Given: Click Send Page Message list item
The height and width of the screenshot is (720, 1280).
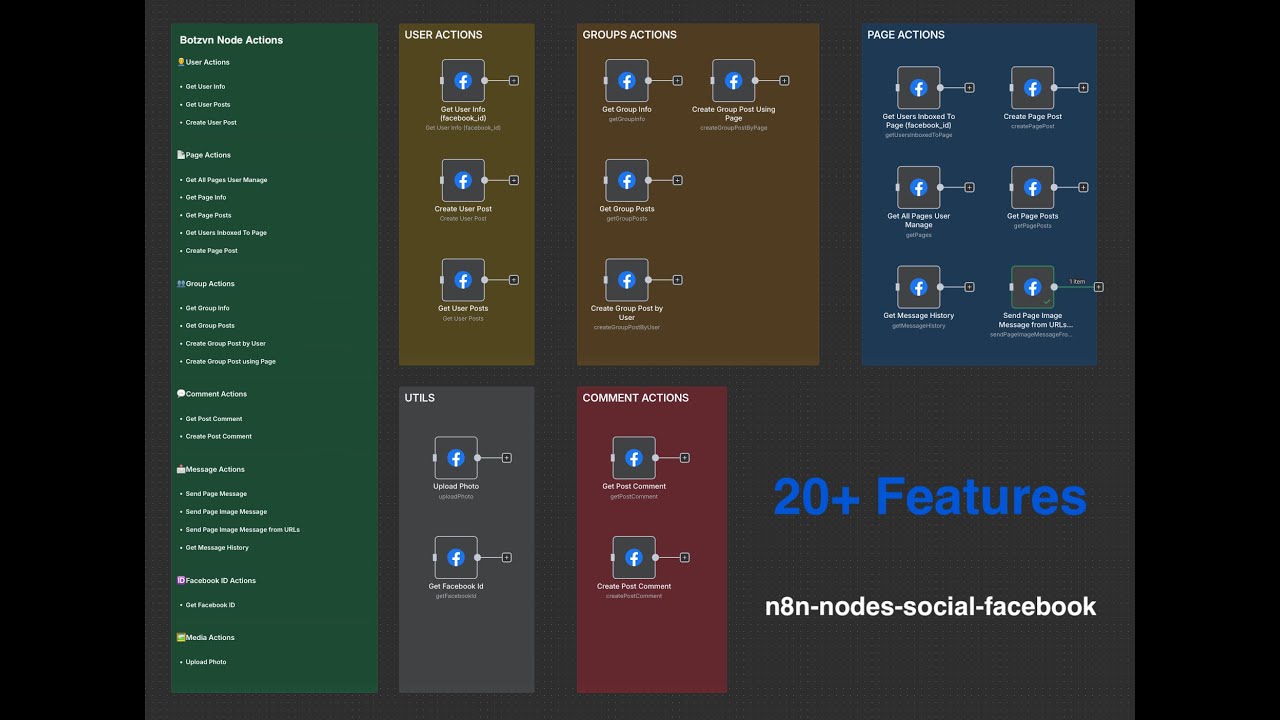Looking at the screenshot, I should 216,494.
